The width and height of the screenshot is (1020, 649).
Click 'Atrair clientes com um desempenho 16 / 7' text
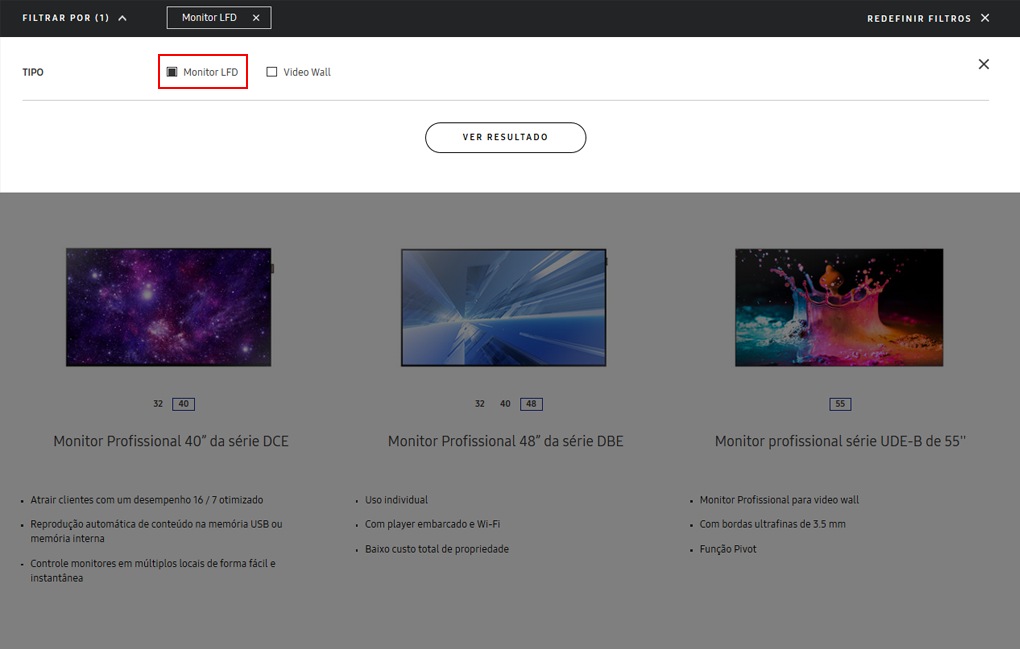(x=147, y=500)
